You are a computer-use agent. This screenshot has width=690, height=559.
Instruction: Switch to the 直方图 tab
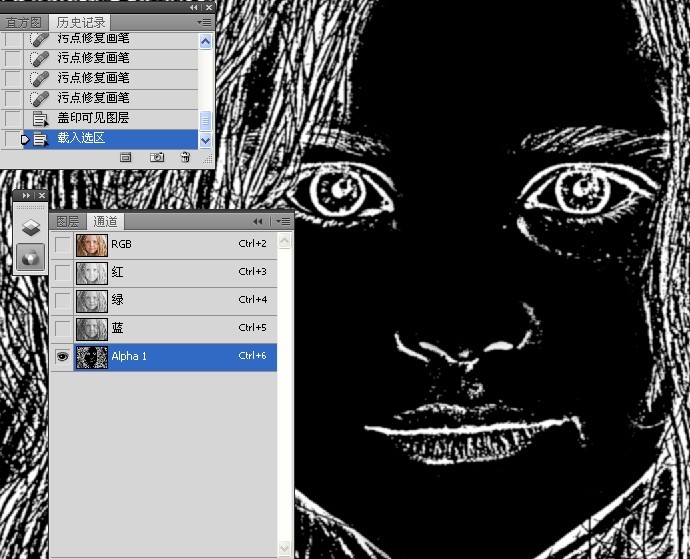tap(24, 22)
